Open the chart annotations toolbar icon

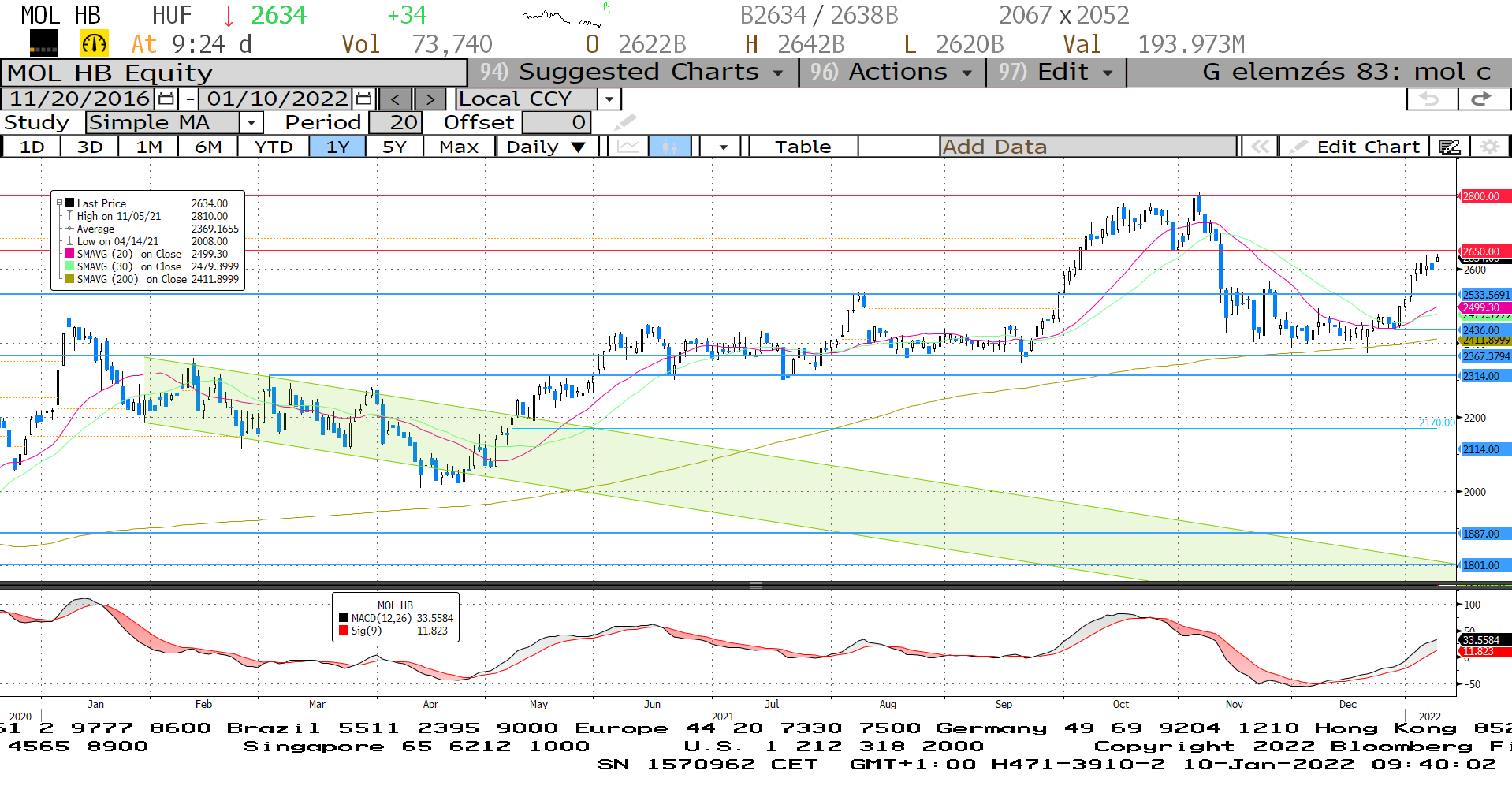(1449, 147)
